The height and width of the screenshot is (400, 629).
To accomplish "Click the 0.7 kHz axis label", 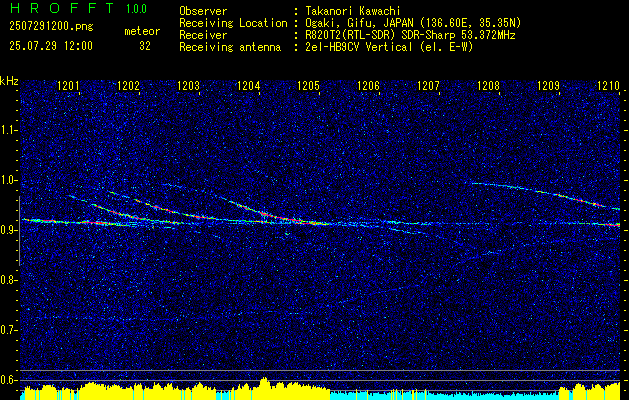I will 9,330.
